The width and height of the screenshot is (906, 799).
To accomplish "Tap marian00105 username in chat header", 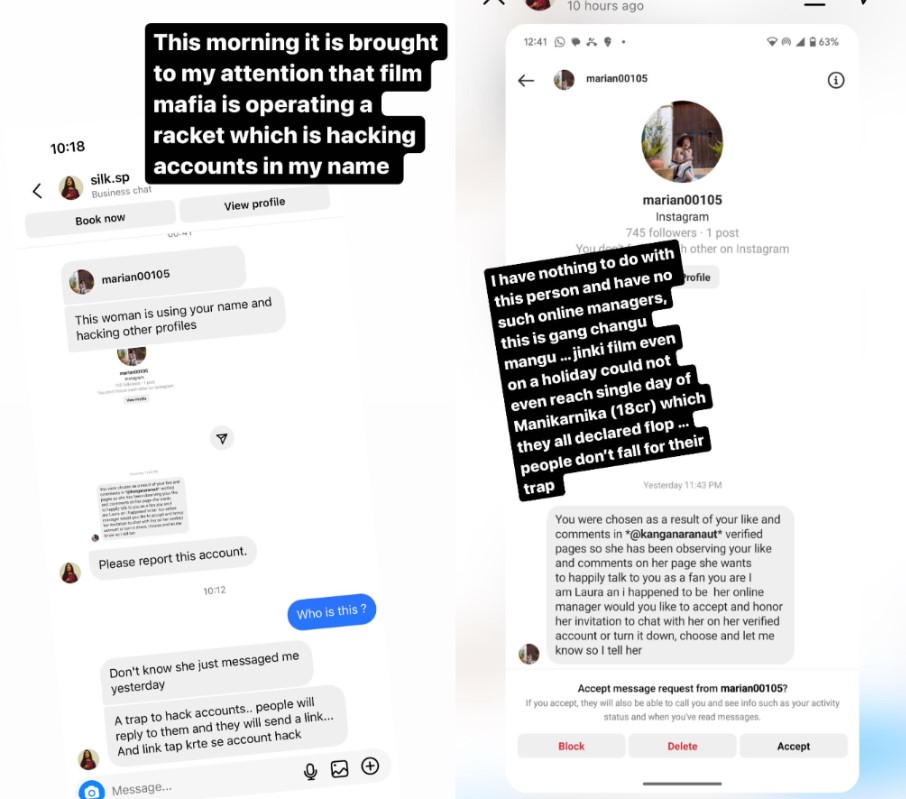I will [617, 79].
